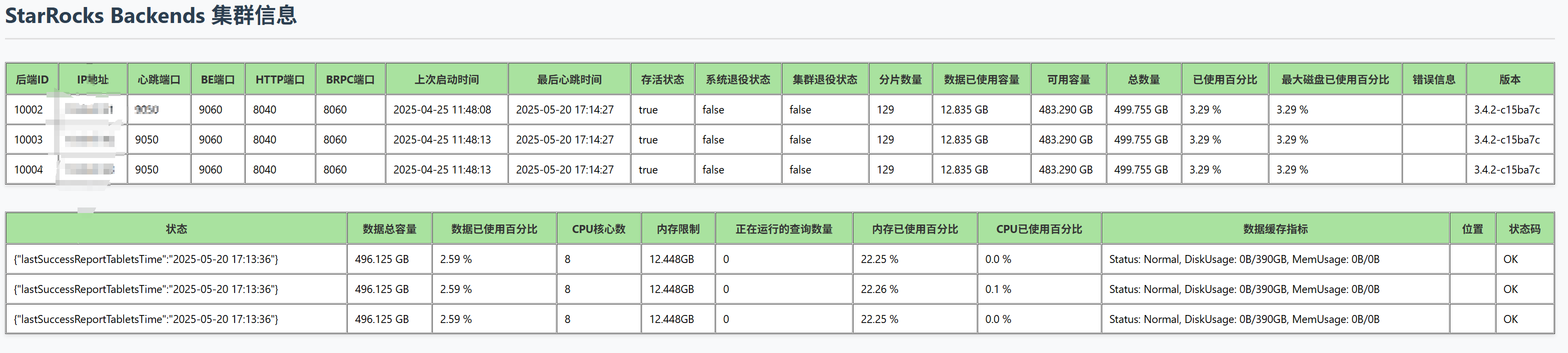Click the HTTP端口 column header
The image size is (1568, 353).
(280, 79)
